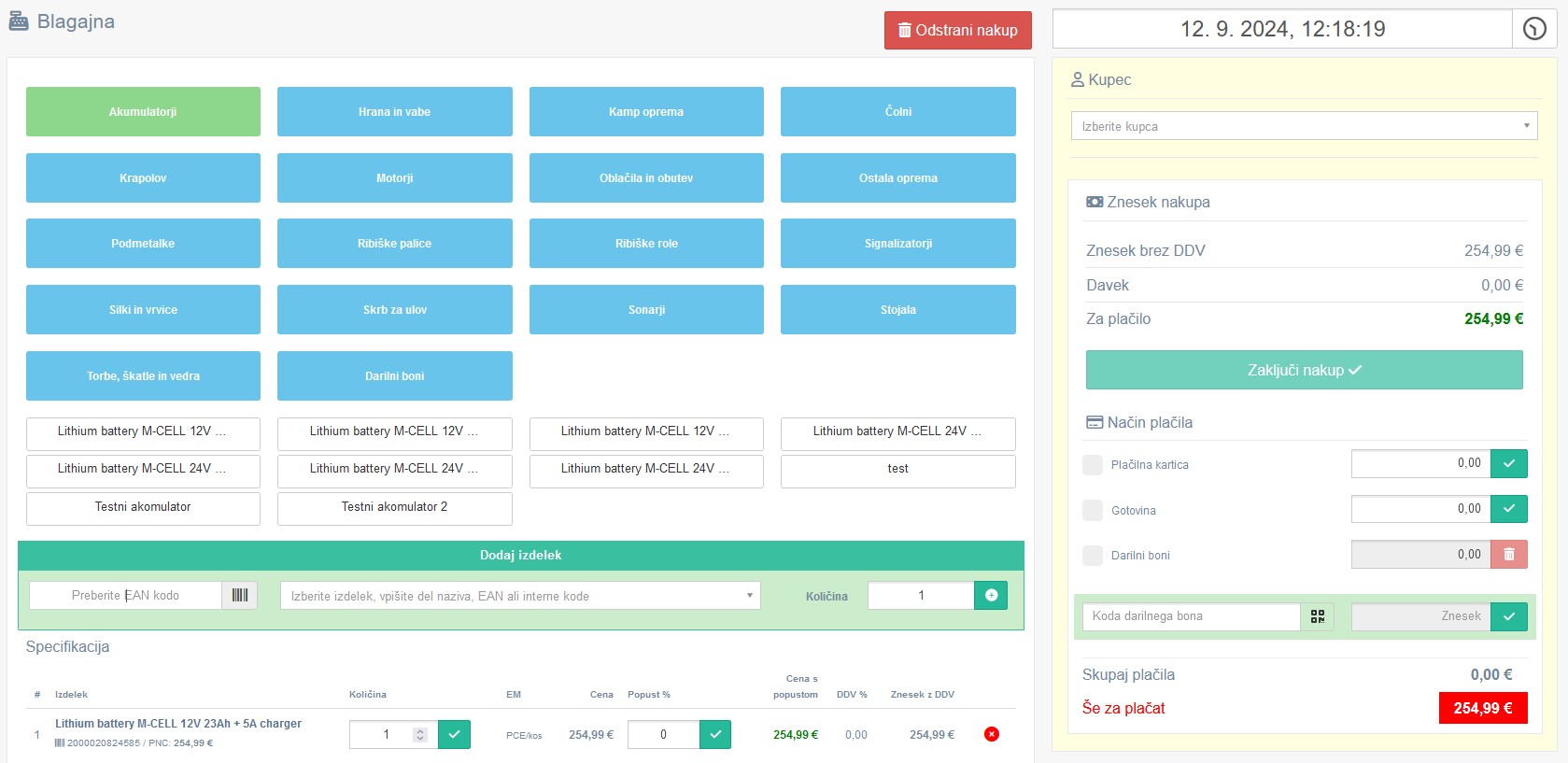
Task: Click the QR code icon for gift voucher
Action: click(x=1318, y=616)
